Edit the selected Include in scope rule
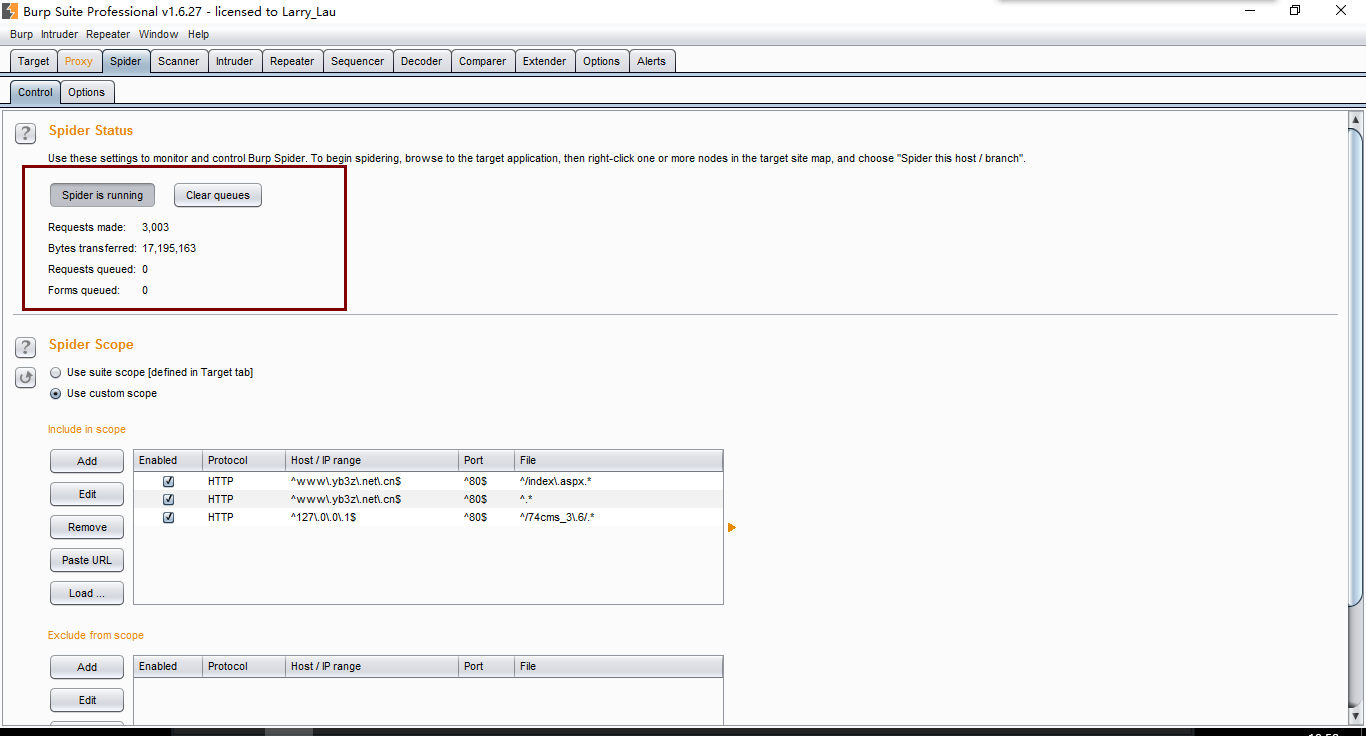The image size is (1366, 736). pos(87,494)
